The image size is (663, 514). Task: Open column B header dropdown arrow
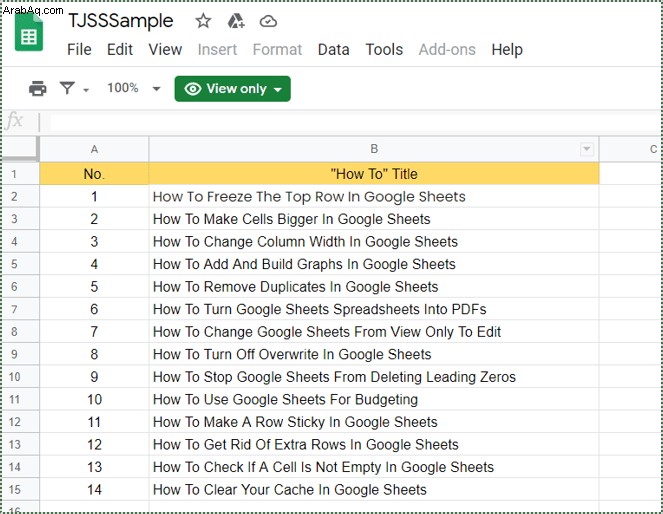586,149
